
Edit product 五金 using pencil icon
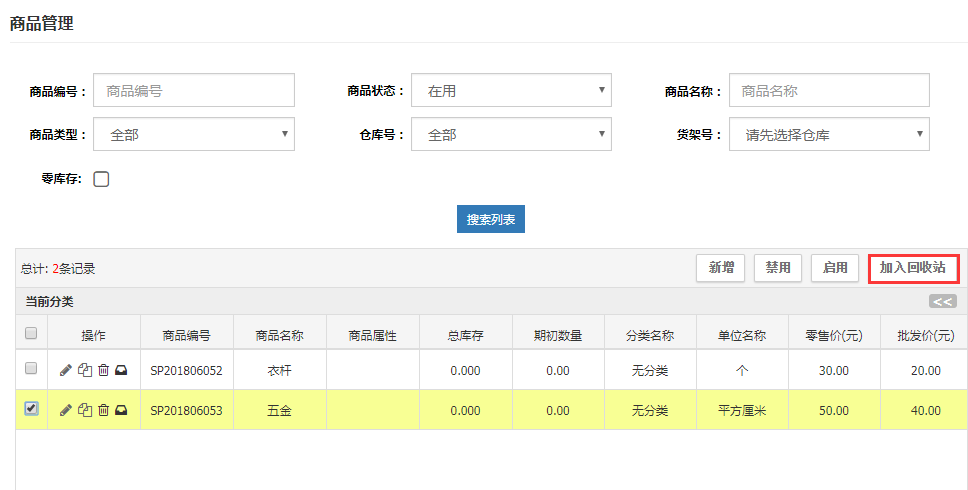66,410
